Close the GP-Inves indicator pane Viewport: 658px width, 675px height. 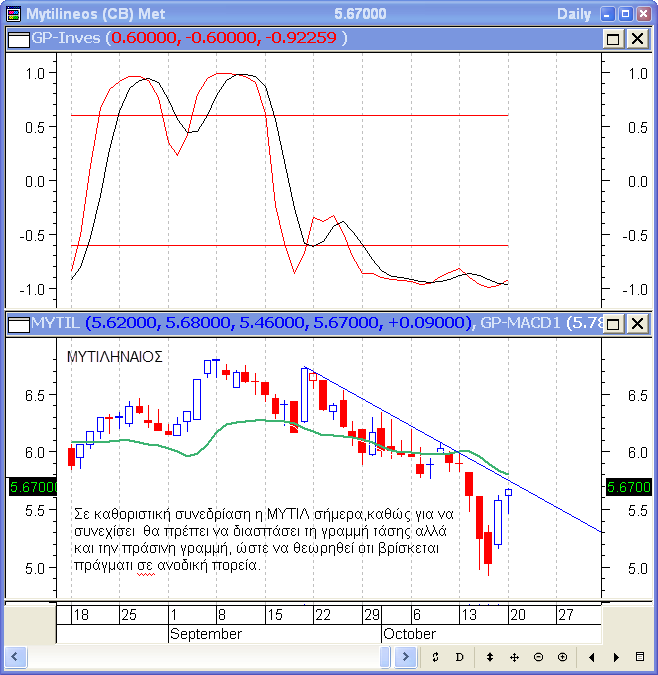coord(636,38)
